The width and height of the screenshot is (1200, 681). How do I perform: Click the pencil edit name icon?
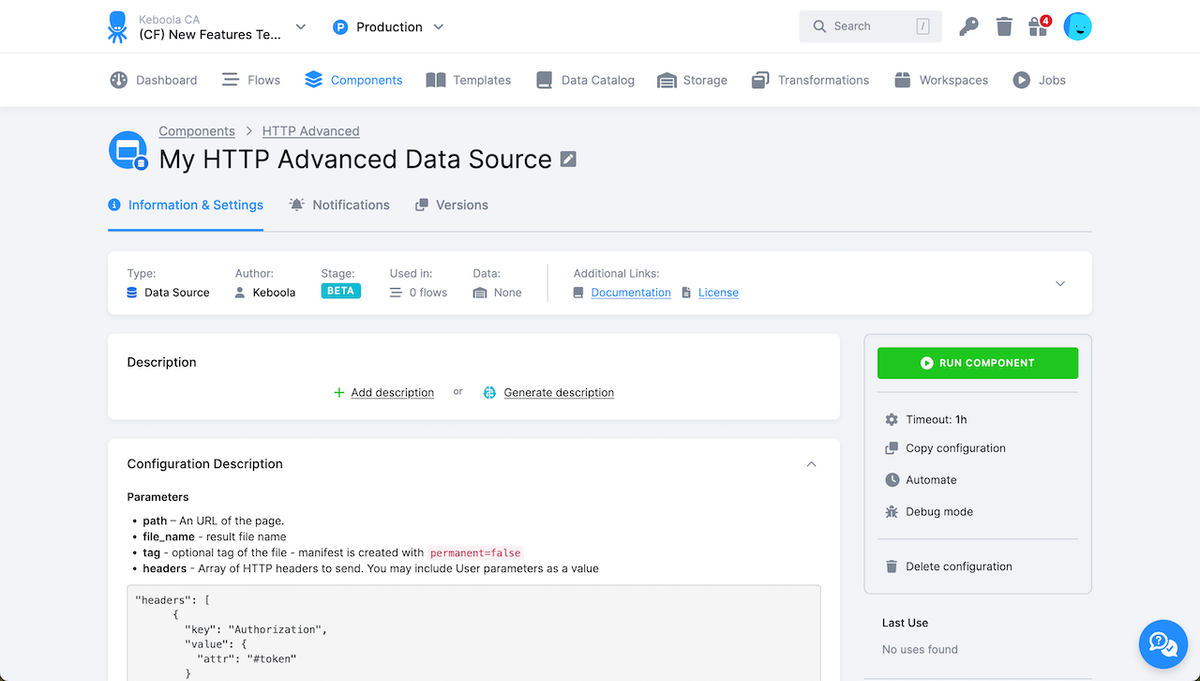coord(568,159)
